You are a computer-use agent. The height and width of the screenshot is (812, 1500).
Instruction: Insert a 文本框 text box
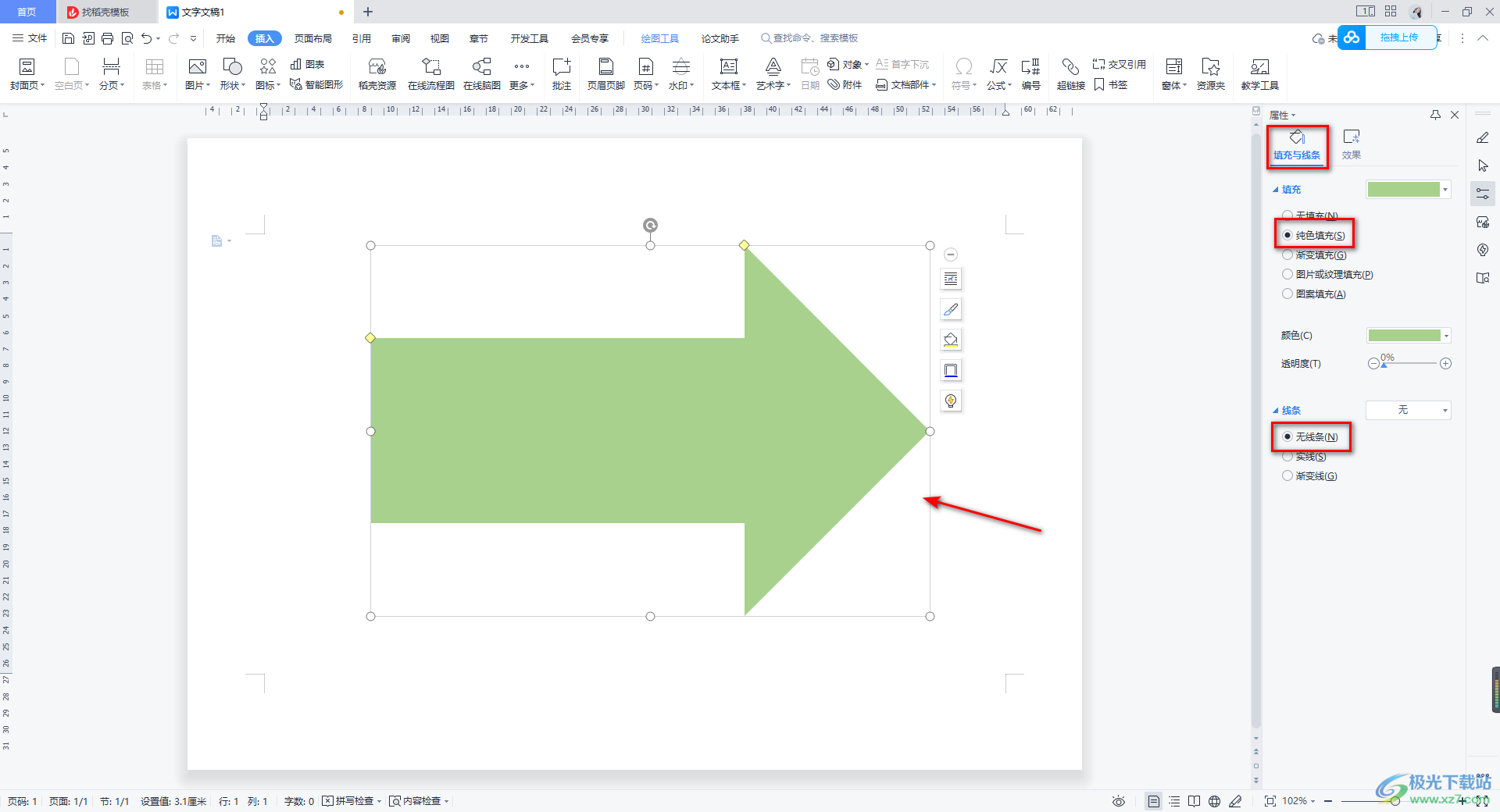pyautogui.click(x=728, y=74)
